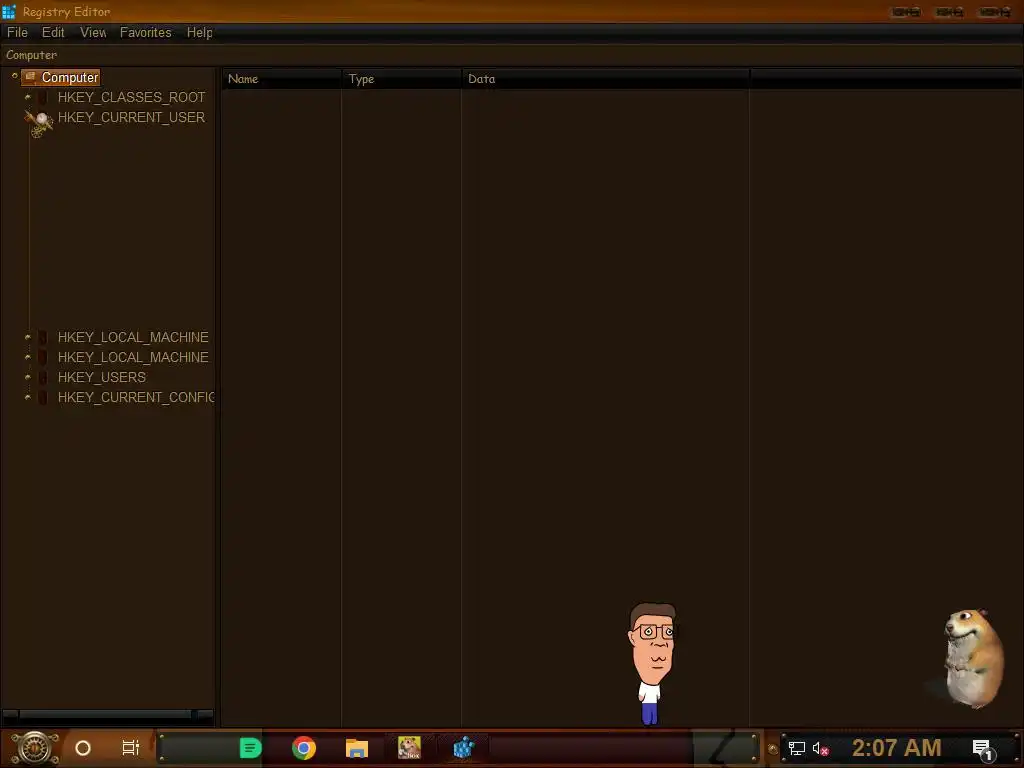Select the HKEY_CLASSES_ROOT label
This screenshot has height=768, width=1024.
131,97
